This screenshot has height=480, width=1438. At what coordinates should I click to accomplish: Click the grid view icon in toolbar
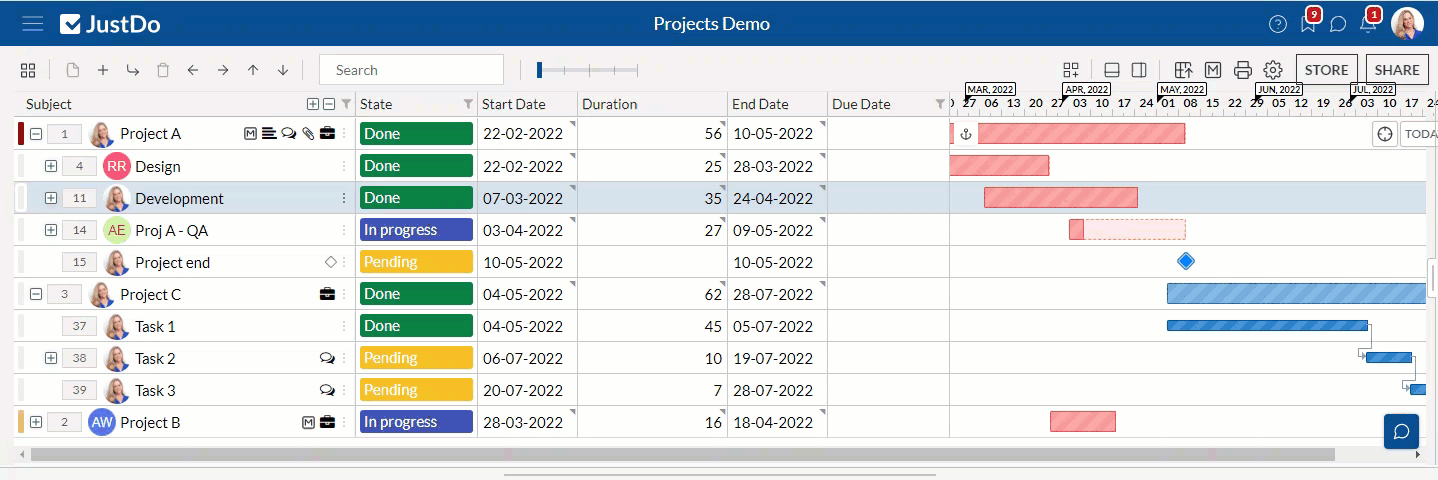[28, 70]
